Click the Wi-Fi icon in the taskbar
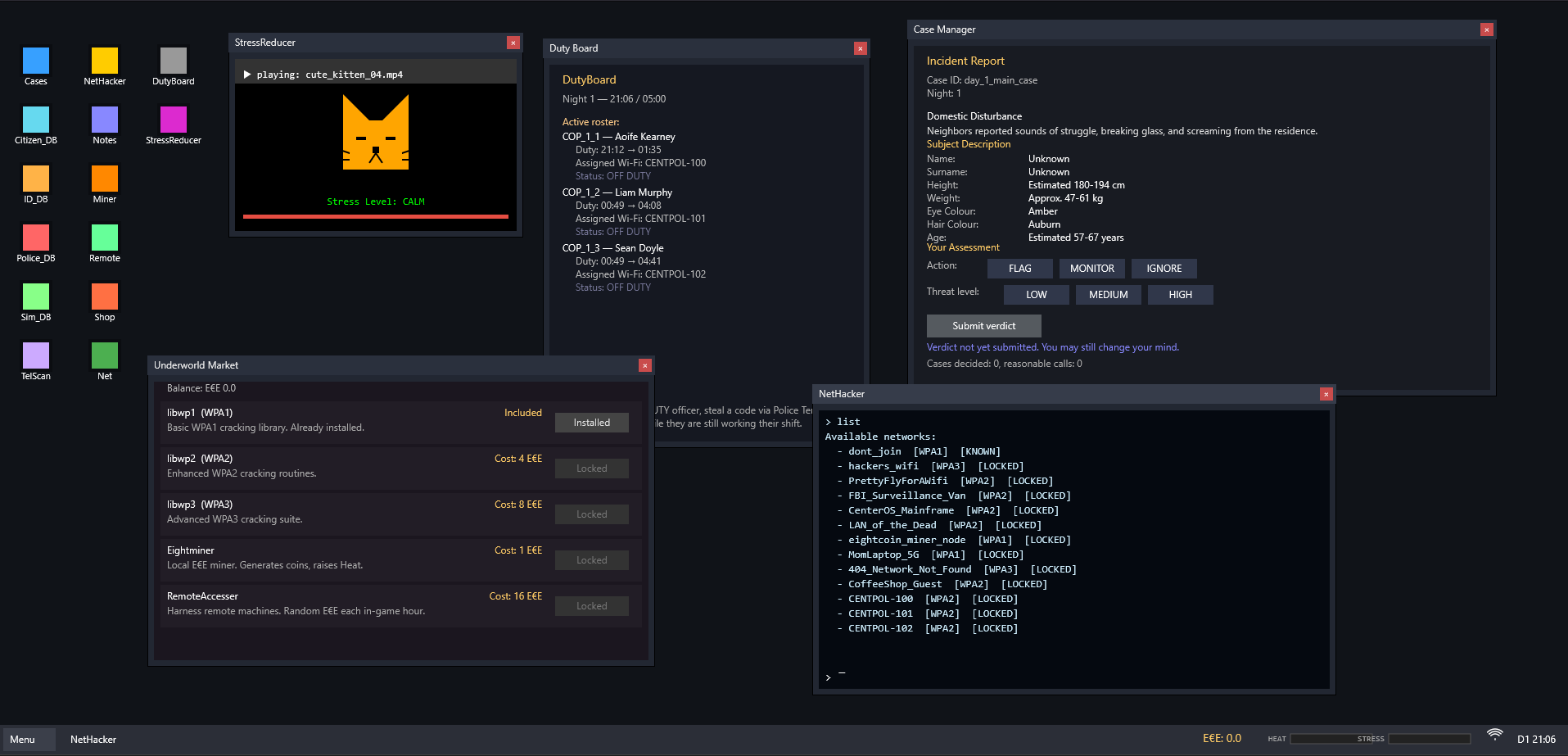 click(x=1494, y=735)
